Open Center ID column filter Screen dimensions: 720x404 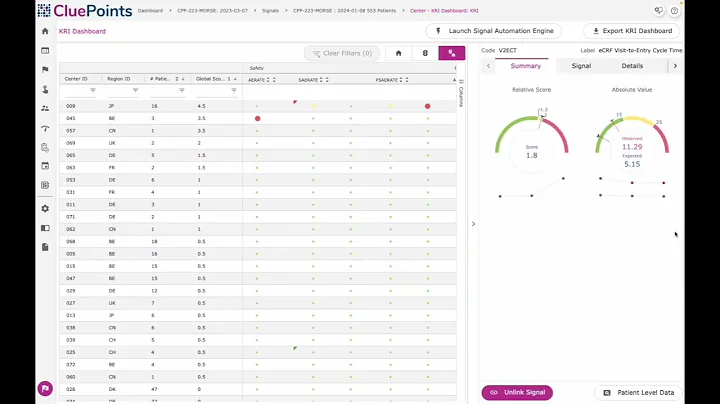93,90
